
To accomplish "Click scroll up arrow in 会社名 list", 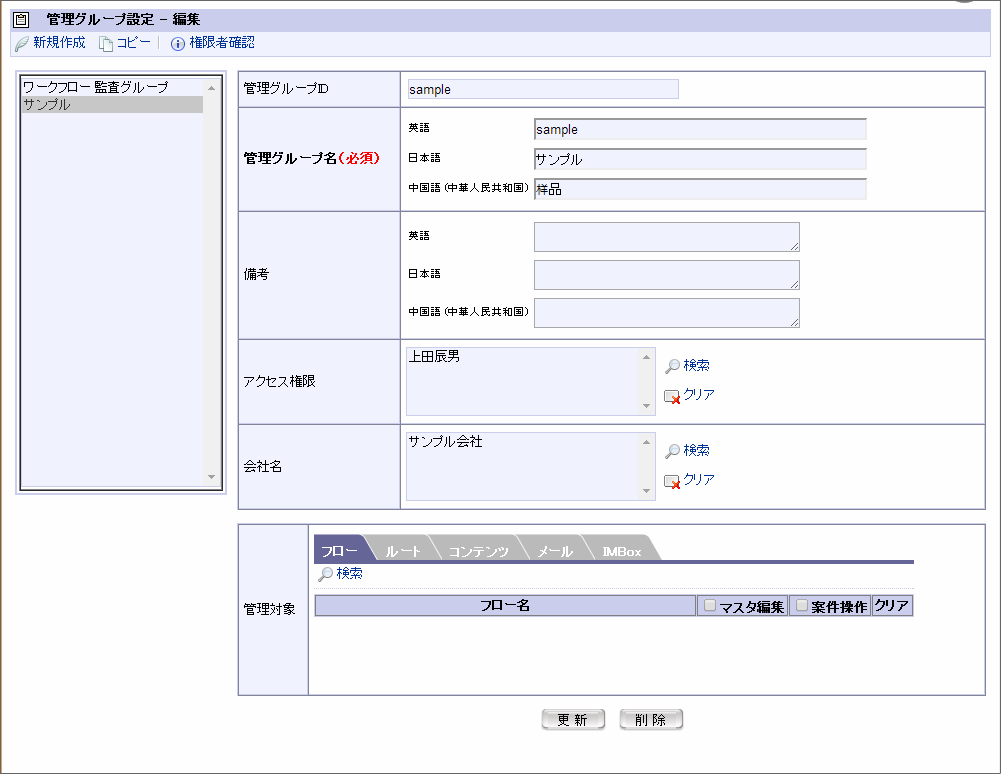I will coord(646,442).
